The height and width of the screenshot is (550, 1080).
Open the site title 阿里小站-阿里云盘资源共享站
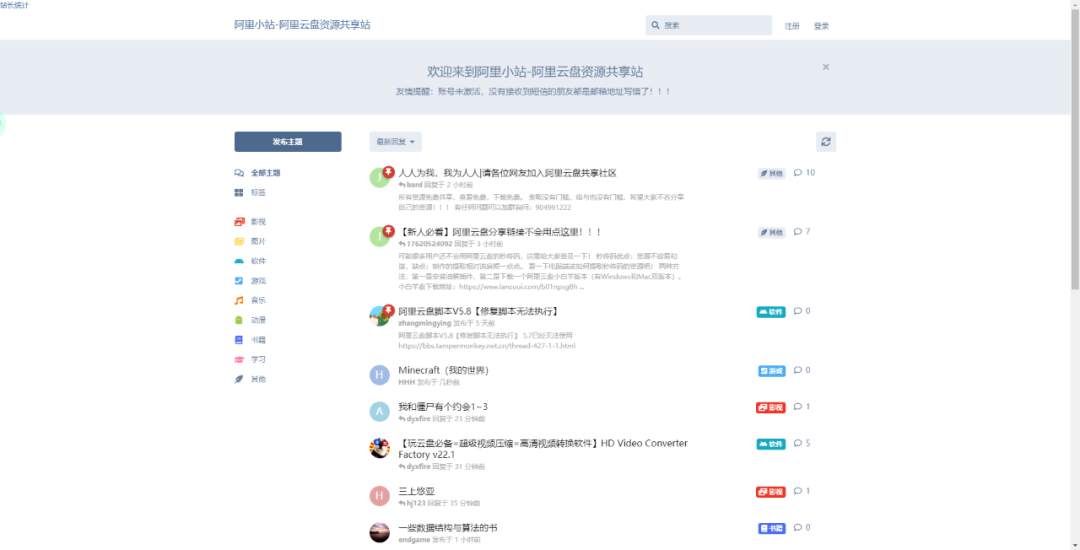pyautogui.click(x=302, y=25)
